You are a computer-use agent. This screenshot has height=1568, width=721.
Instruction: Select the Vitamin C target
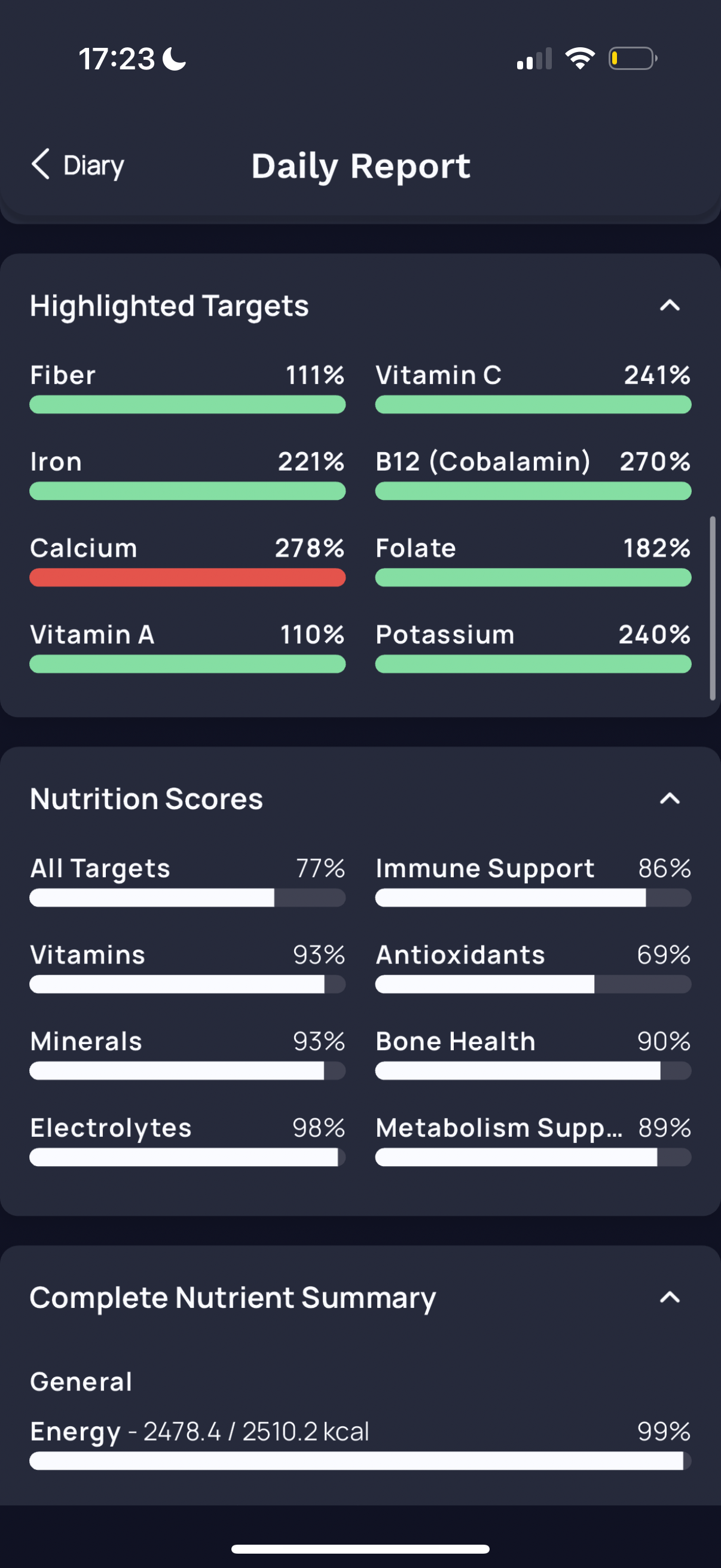pyautogui.click(x=533, y=376)
